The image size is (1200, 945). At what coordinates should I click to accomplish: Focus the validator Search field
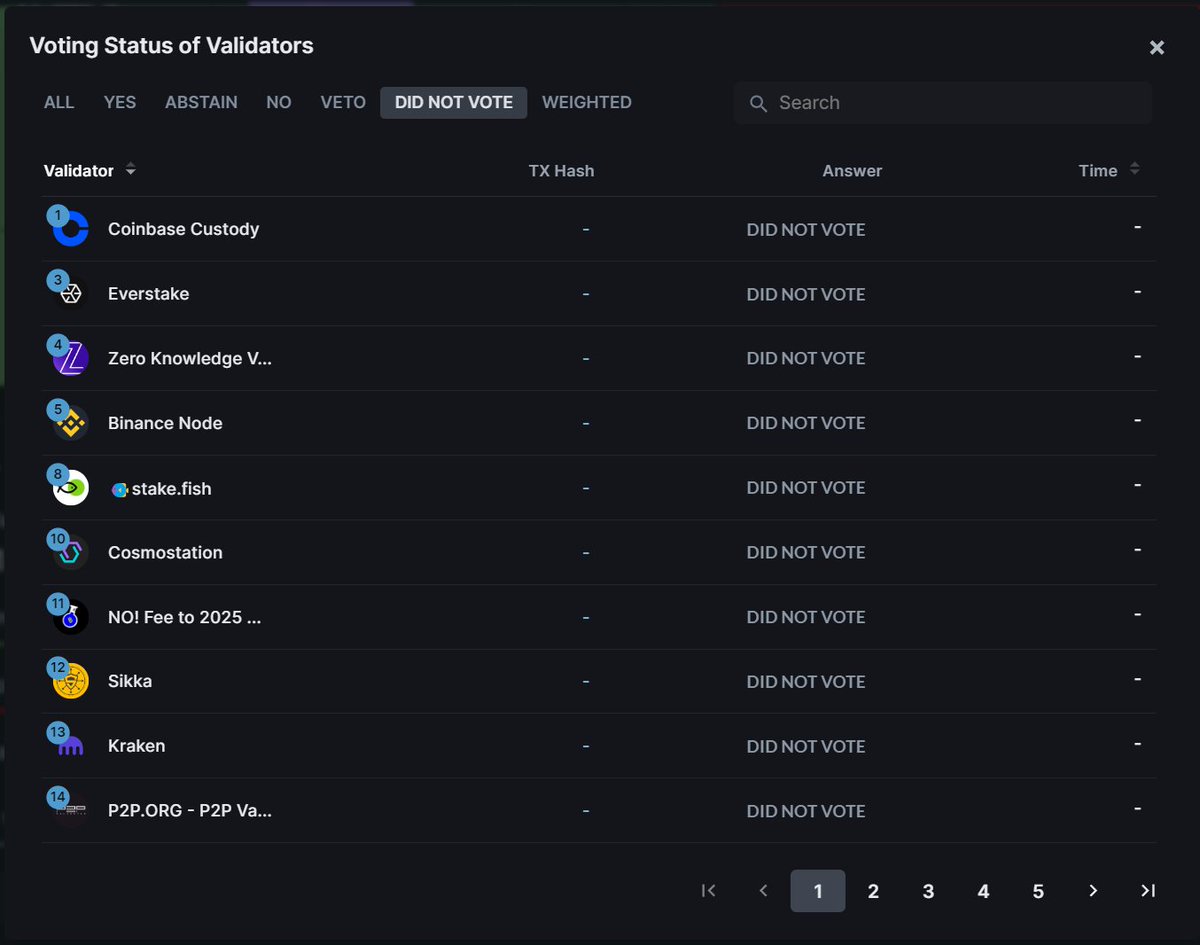943,103
